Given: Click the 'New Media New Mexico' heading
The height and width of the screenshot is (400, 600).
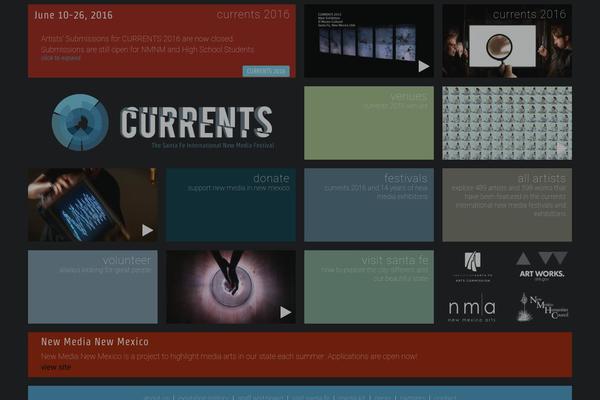Looking at the screenshot, I should [95, 342].
